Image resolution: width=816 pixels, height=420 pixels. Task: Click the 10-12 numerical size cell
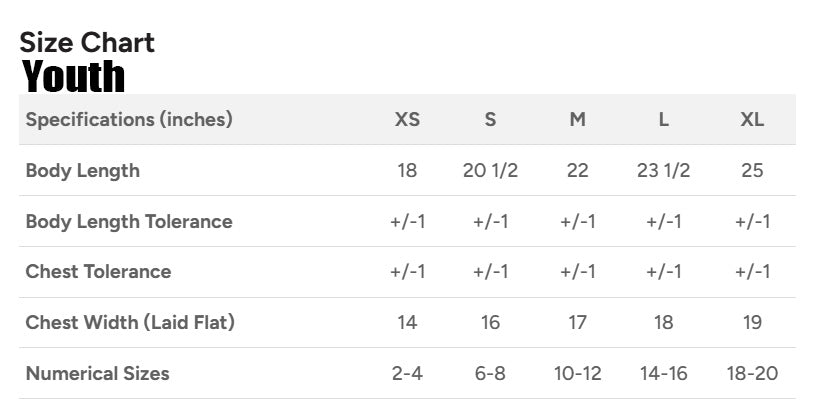(x=577, y=374)
